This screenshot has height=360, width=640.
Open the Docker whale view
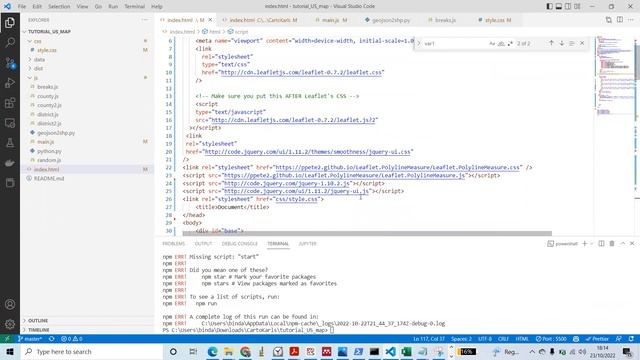pyautogui.click(x=10, y=163)
